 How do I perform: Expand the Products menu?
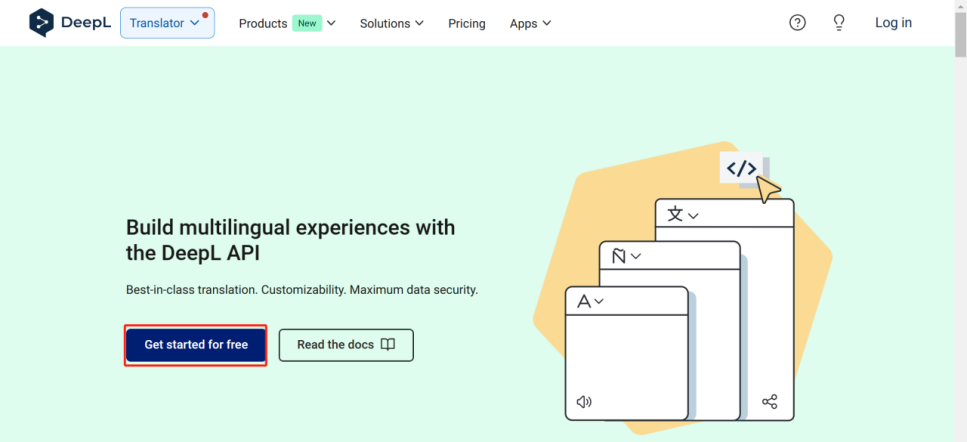287,23
